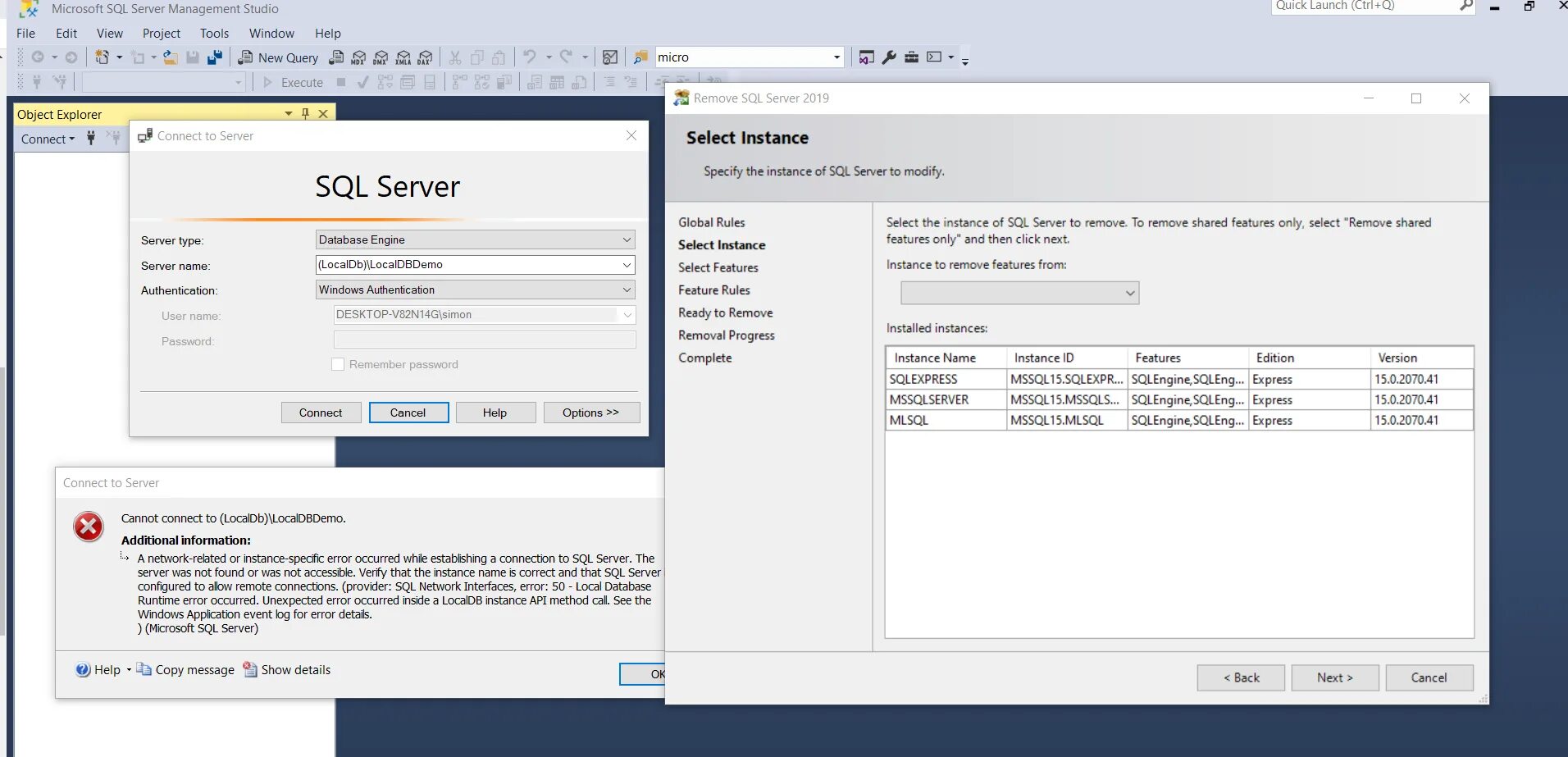Open the Project menu
The width and height of the screenshot is (1568, 757).
click(162, 34)
